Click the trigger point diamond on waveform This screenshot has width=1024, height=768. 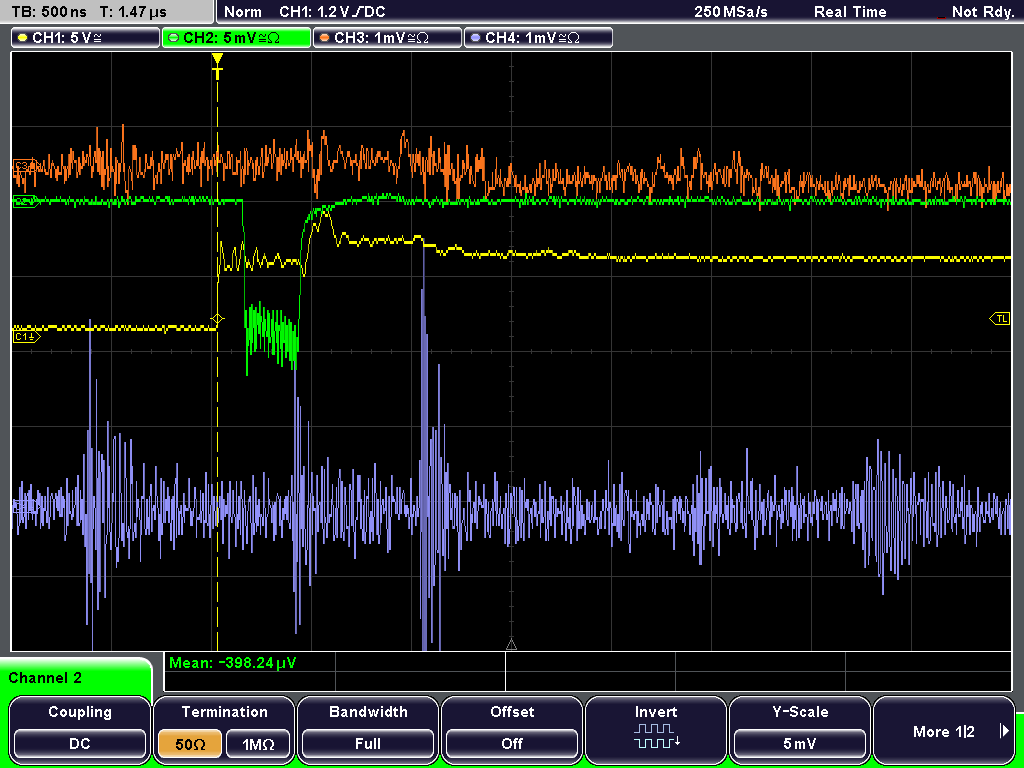pyautogui.click(x=217, y=319)
